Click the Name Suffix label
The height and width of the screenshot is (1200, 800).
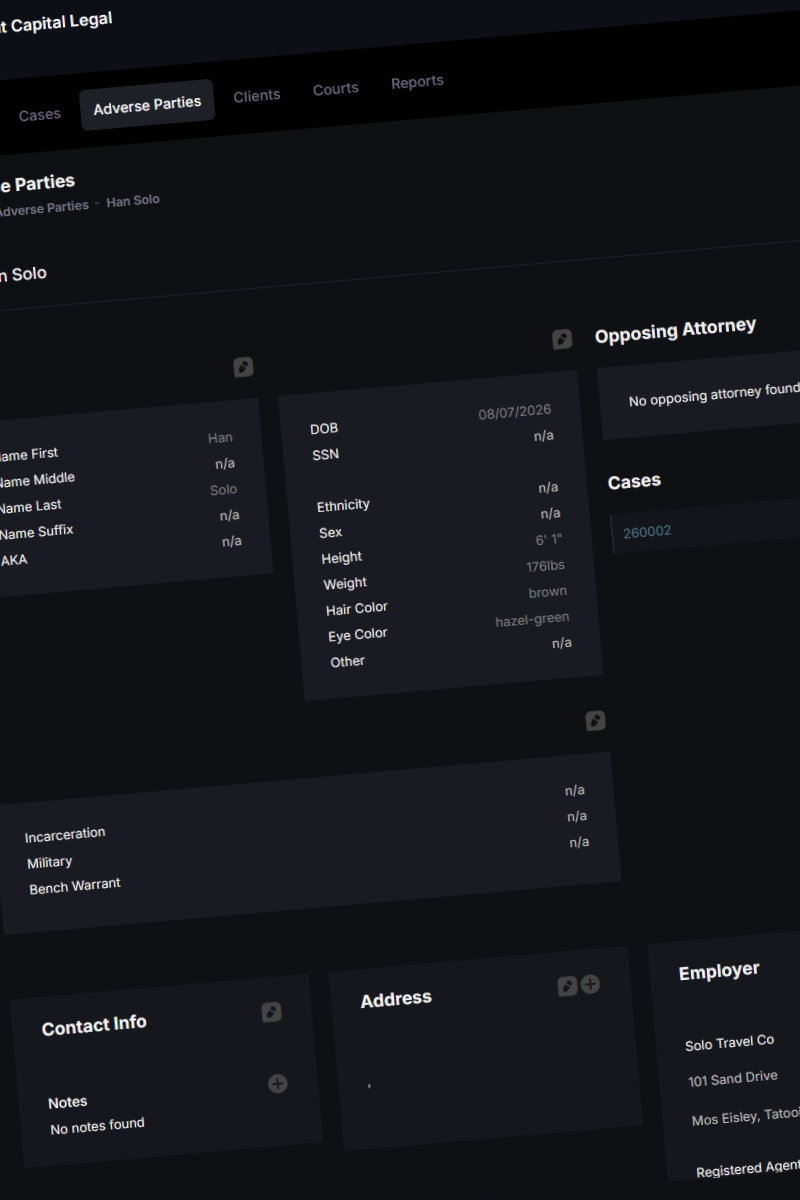pyautogui.click(x=36, y=533)
